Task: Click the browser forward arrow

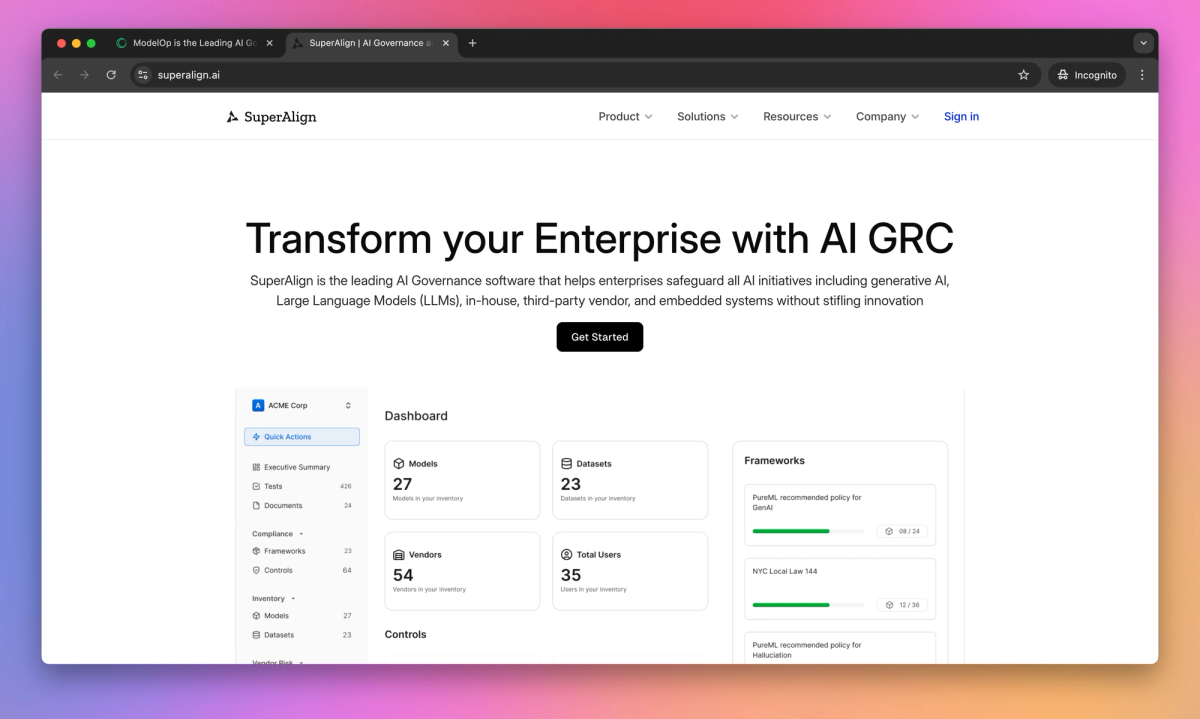Action: click(84, 75)
